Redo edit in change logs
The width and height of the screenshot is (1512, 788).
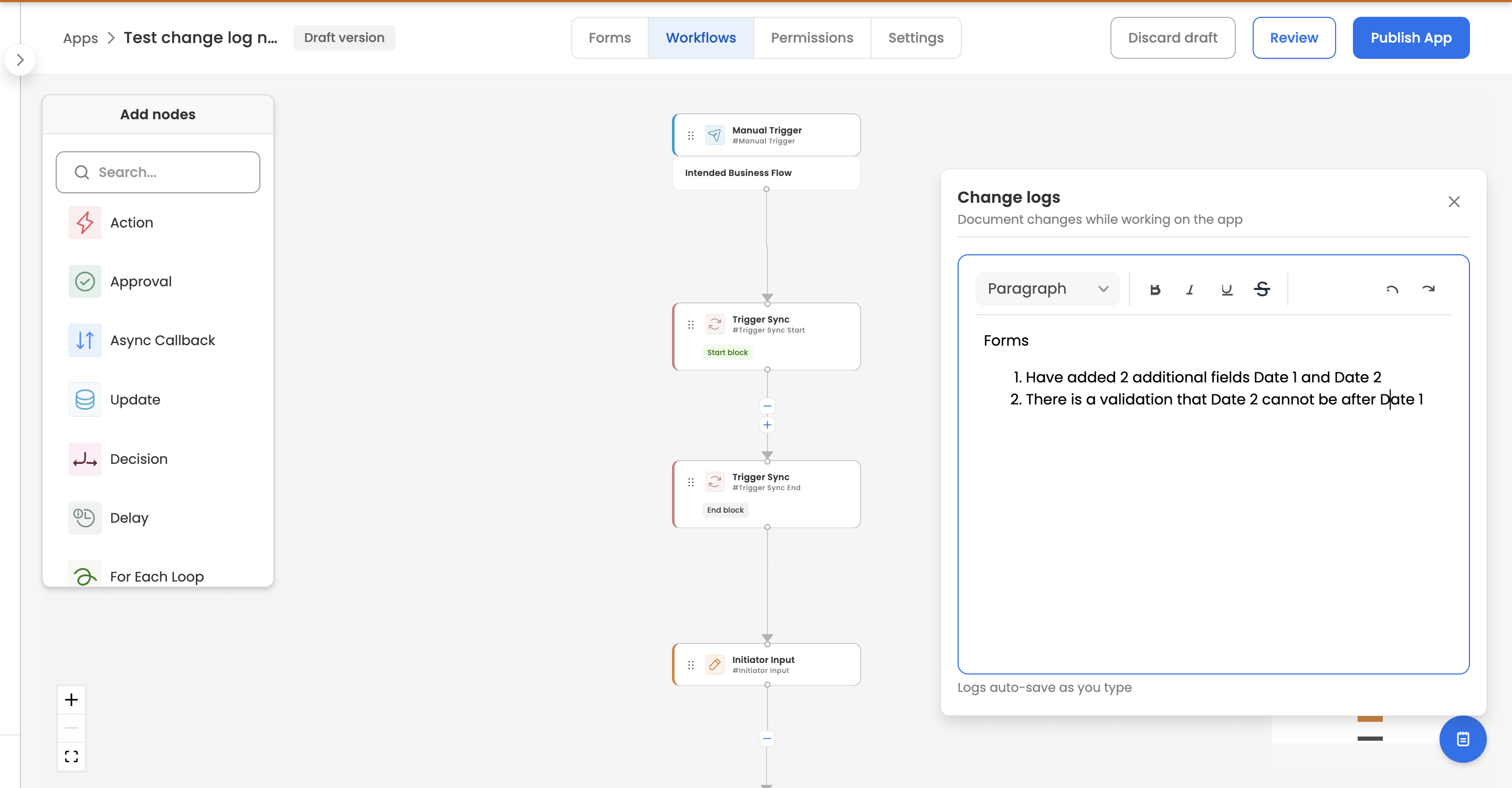pos(1428,289)
